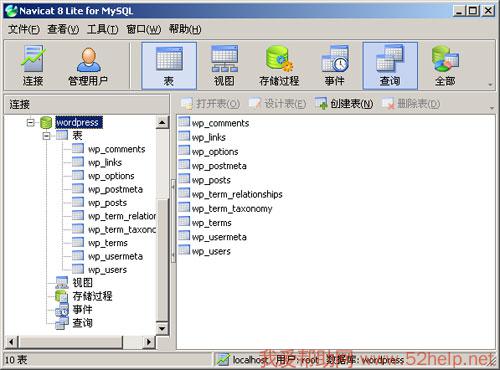Click the wp_posts table icon in right pane

pyautogui.click(x=184, y=179)
